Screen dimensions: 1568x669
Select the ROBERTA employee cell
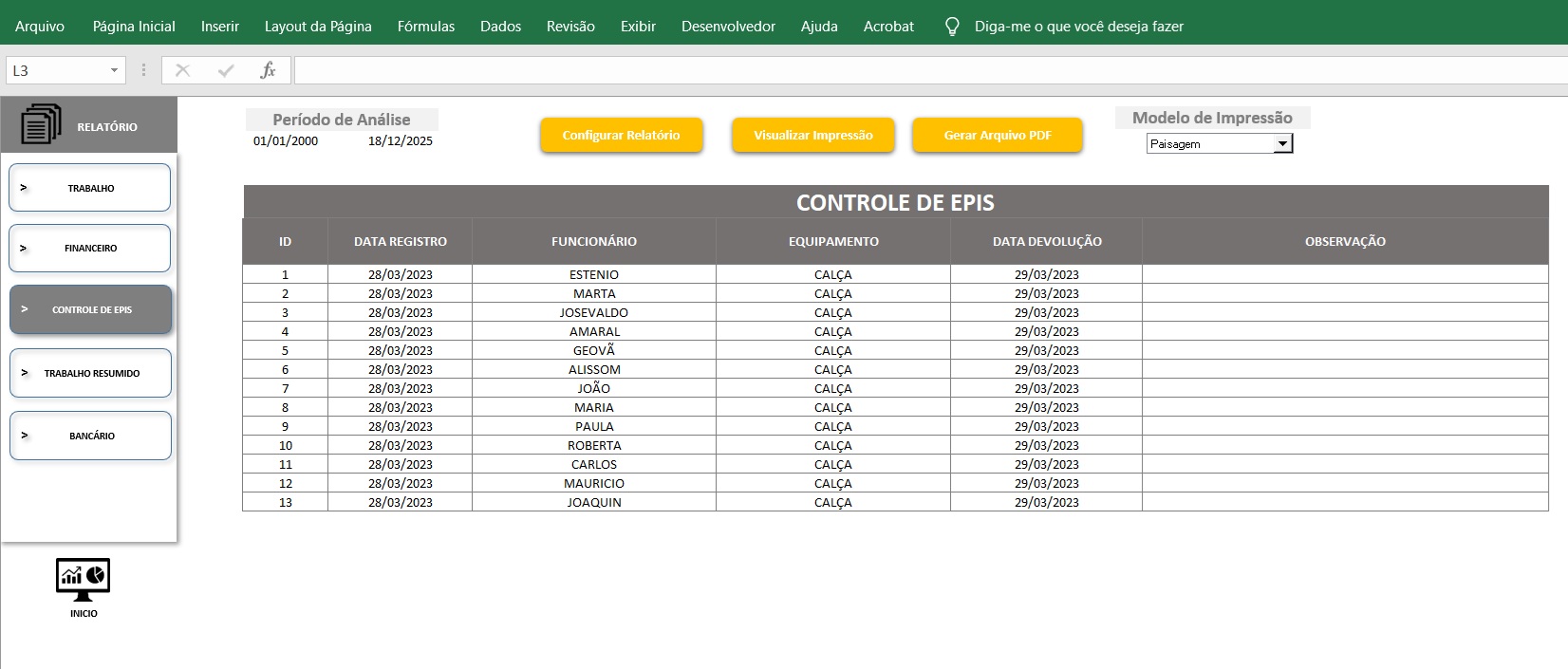tap(594, 445)
